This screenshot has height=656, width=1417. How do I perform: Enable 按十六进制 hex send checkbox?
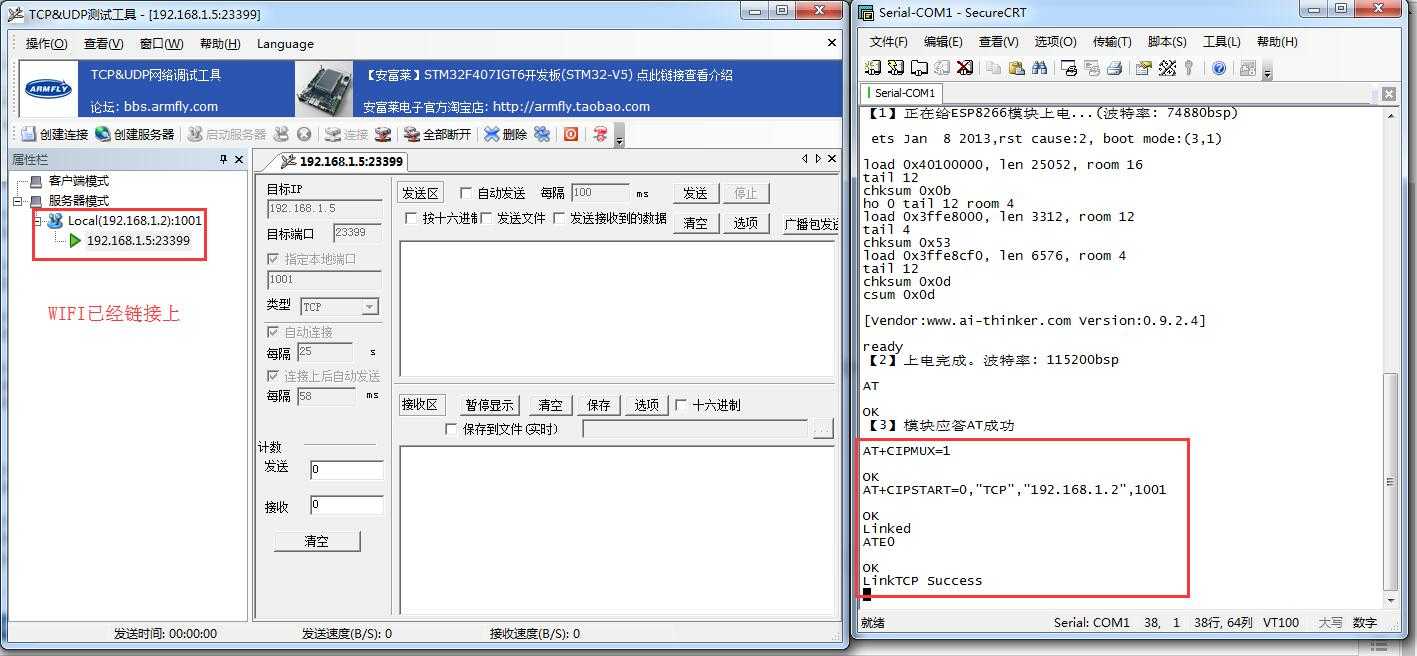pos(411,218)
